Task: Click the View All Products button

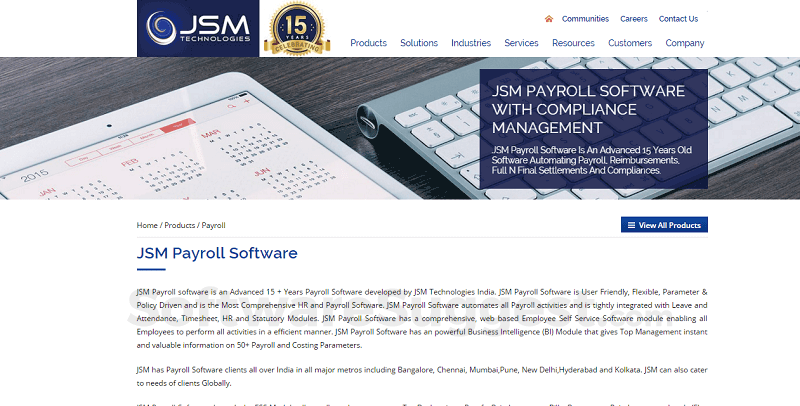Action: (664, 225)
